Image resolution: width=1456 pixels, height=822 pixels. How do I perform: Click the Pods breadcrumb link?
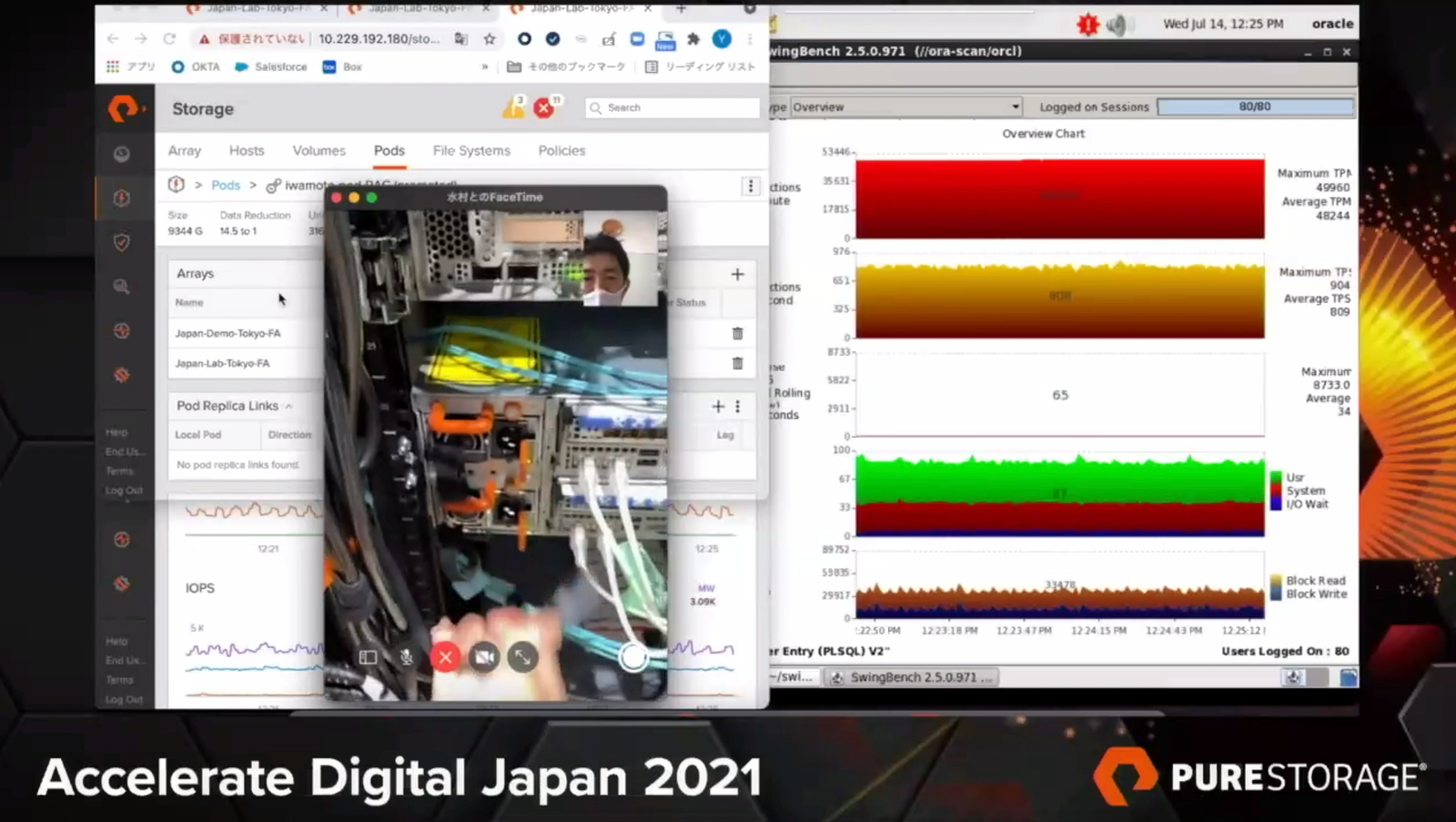click(x=226, y=185)
